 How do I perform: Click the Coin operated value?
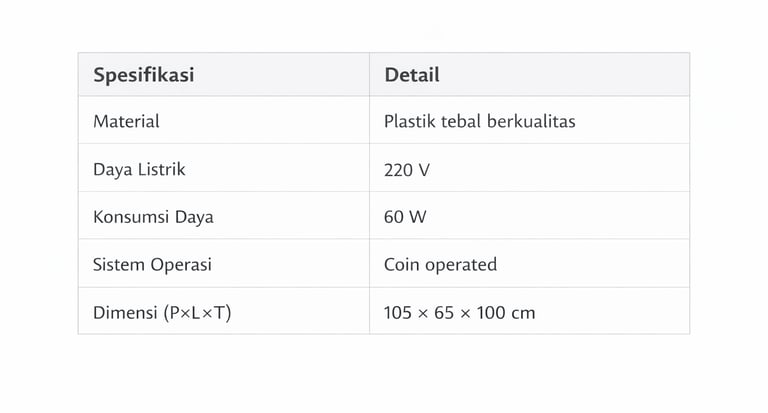click(440, 265)
